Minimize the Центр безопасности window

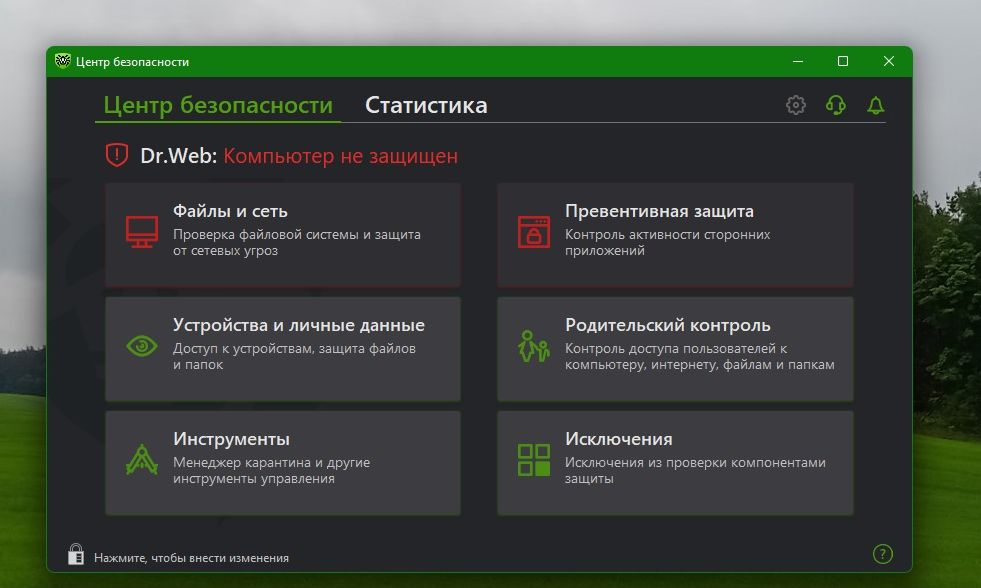[798, 61]
